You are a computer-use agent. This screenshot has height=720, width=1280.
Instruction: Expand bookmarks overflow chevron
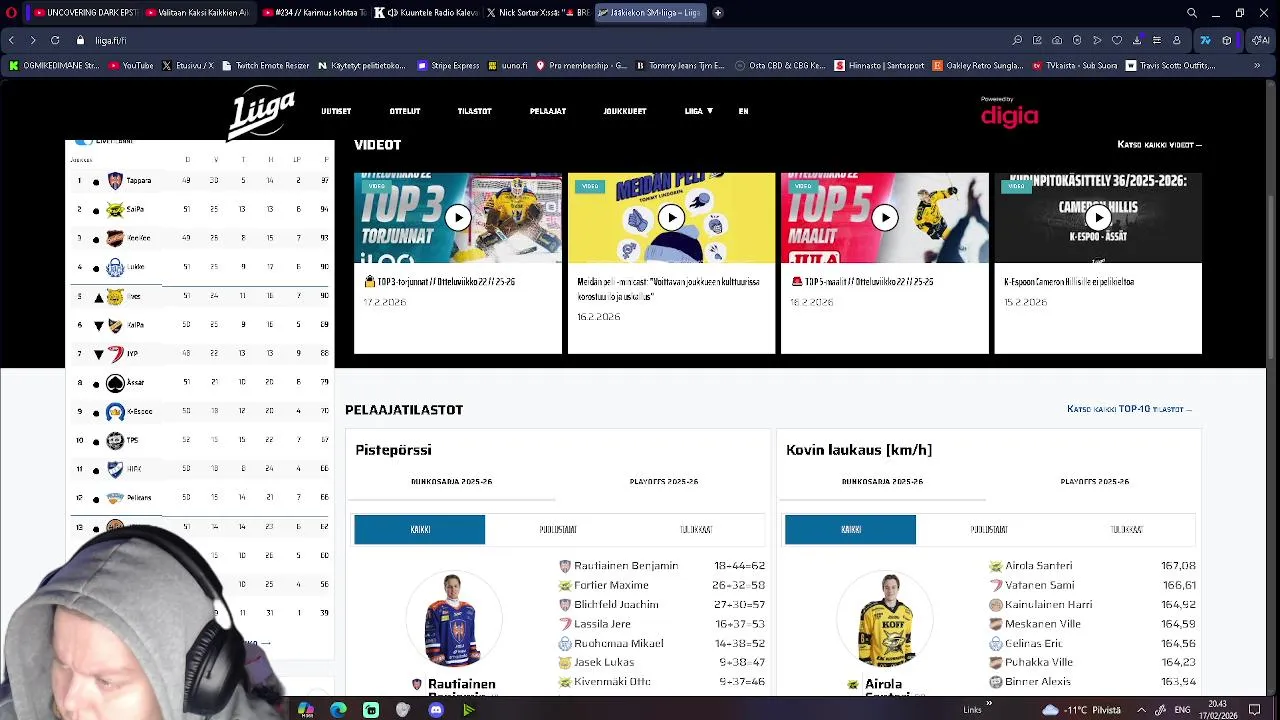tap(1257, 66)
